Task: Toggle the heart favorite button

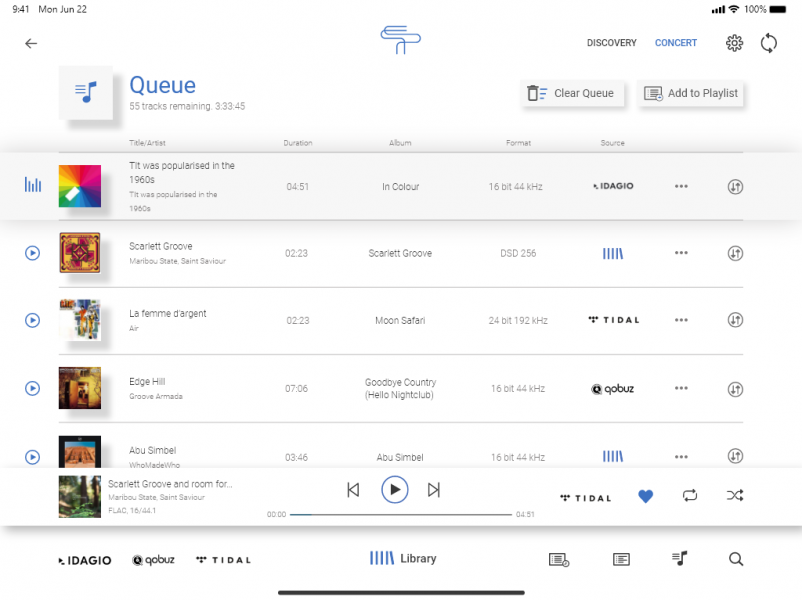Action: point(645,495)
